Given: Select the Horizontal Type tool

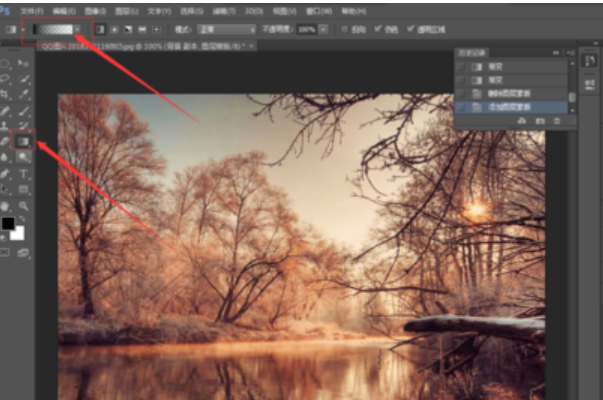Looking at the screenshot, I should coord(23,174).
